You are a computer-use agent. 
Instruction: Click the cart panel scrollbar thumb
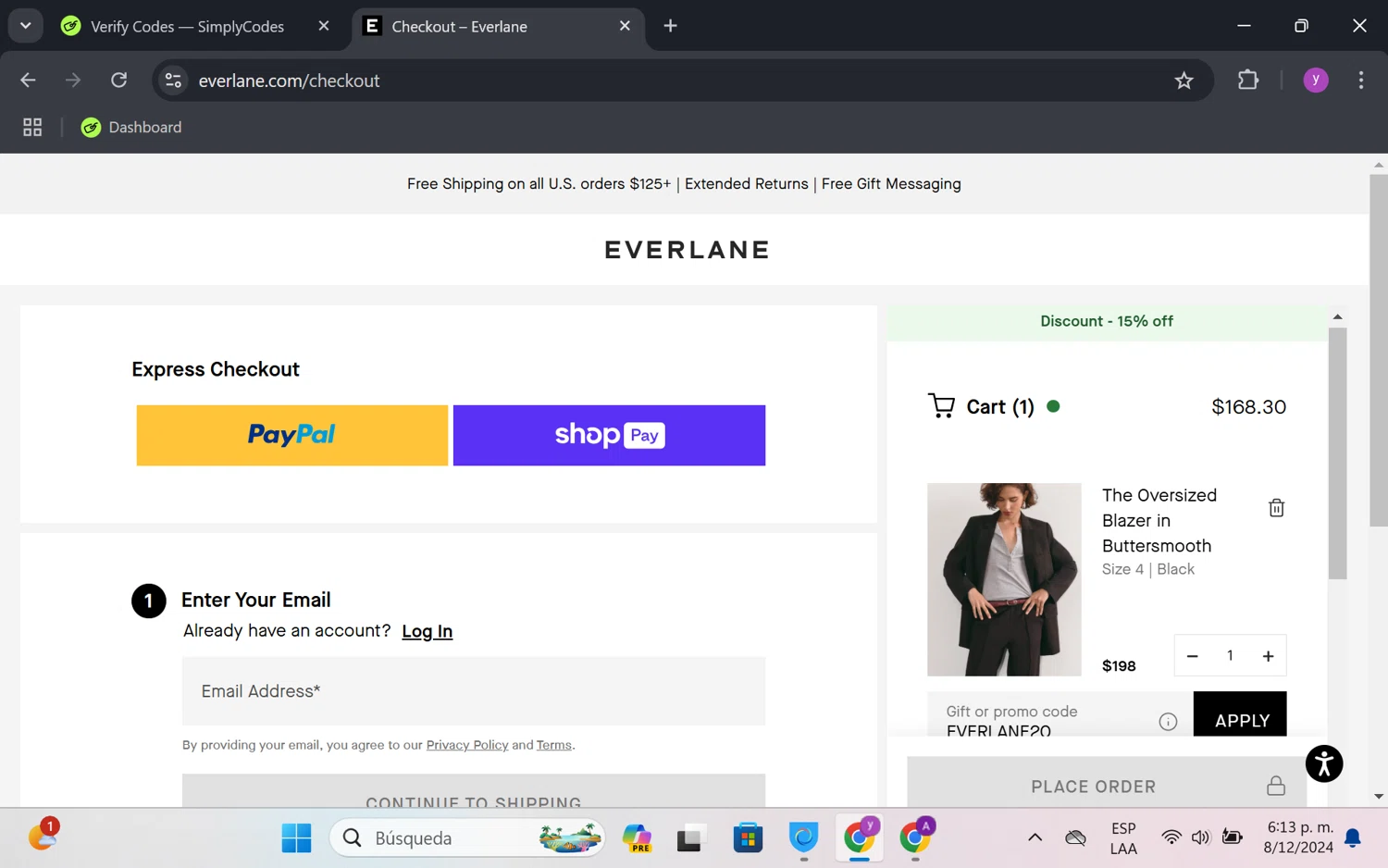coord(1337,453)
